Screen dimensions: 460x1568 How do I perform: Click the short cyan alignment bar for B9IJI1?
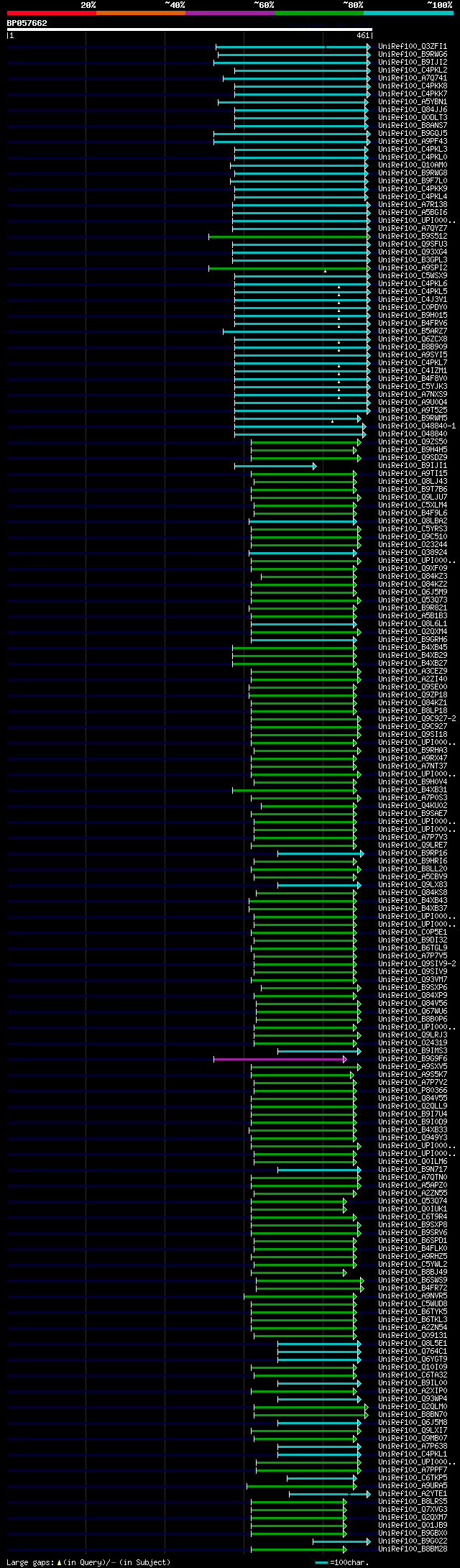275,466
